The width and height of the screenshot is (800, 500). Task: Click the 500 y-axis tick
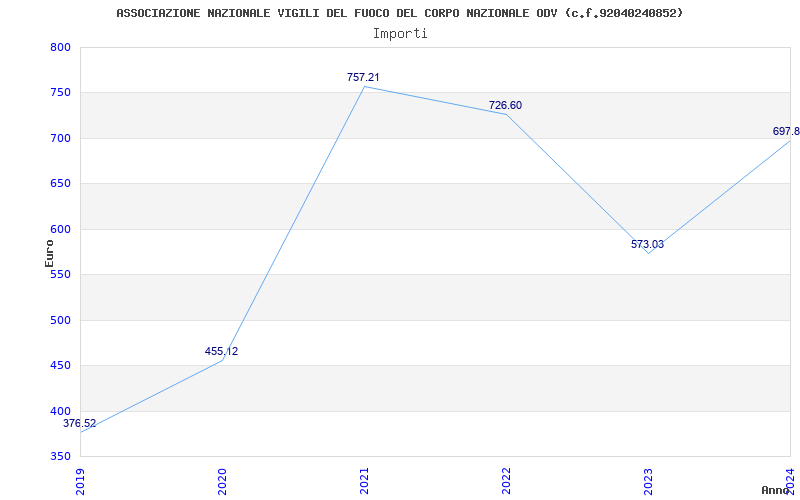(60, 320)
